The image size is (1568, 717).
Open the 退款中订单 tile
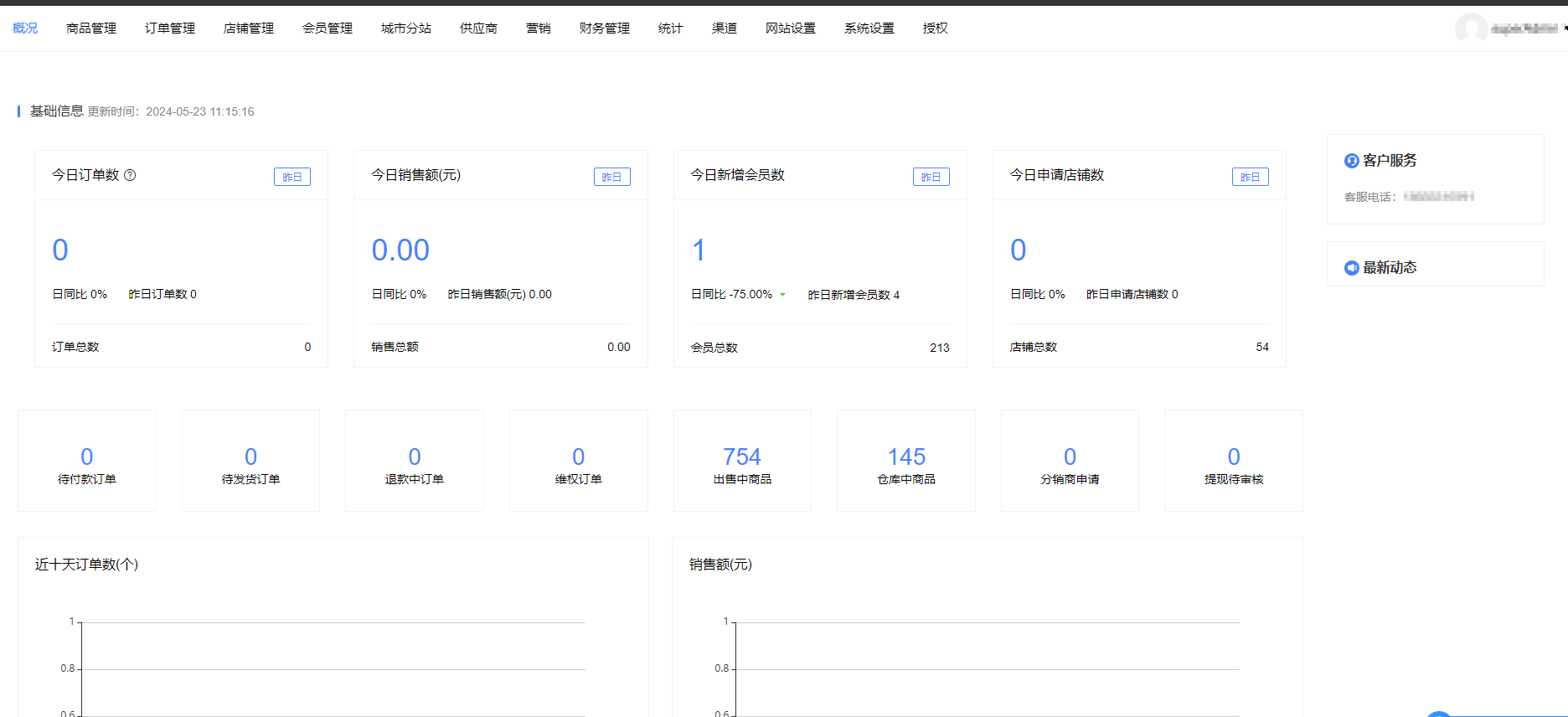click(415, 461)
